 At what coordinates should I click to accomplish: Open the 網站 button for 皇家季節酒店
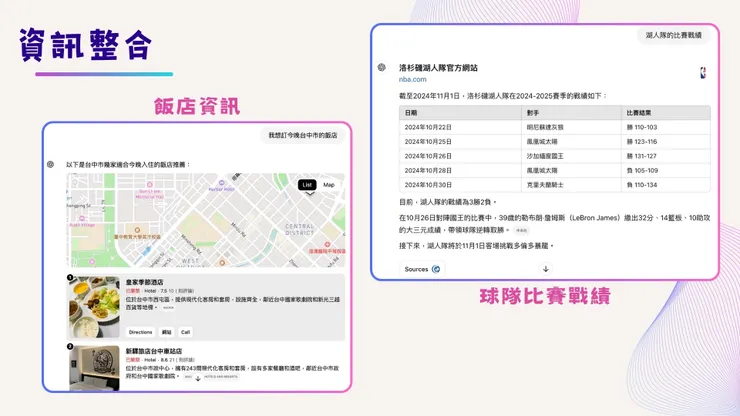[167, 332]
